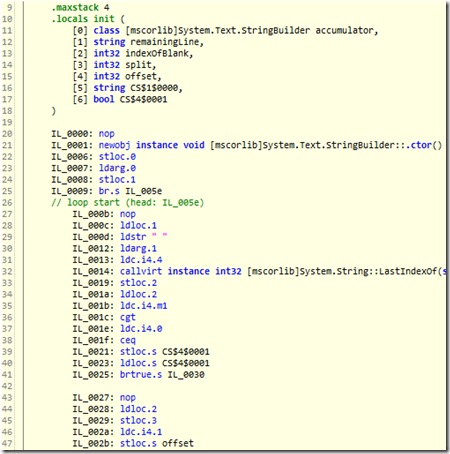
Task: Click 'IL_002a: ldc.i4.1' instruction
Action: coord(117,432)
